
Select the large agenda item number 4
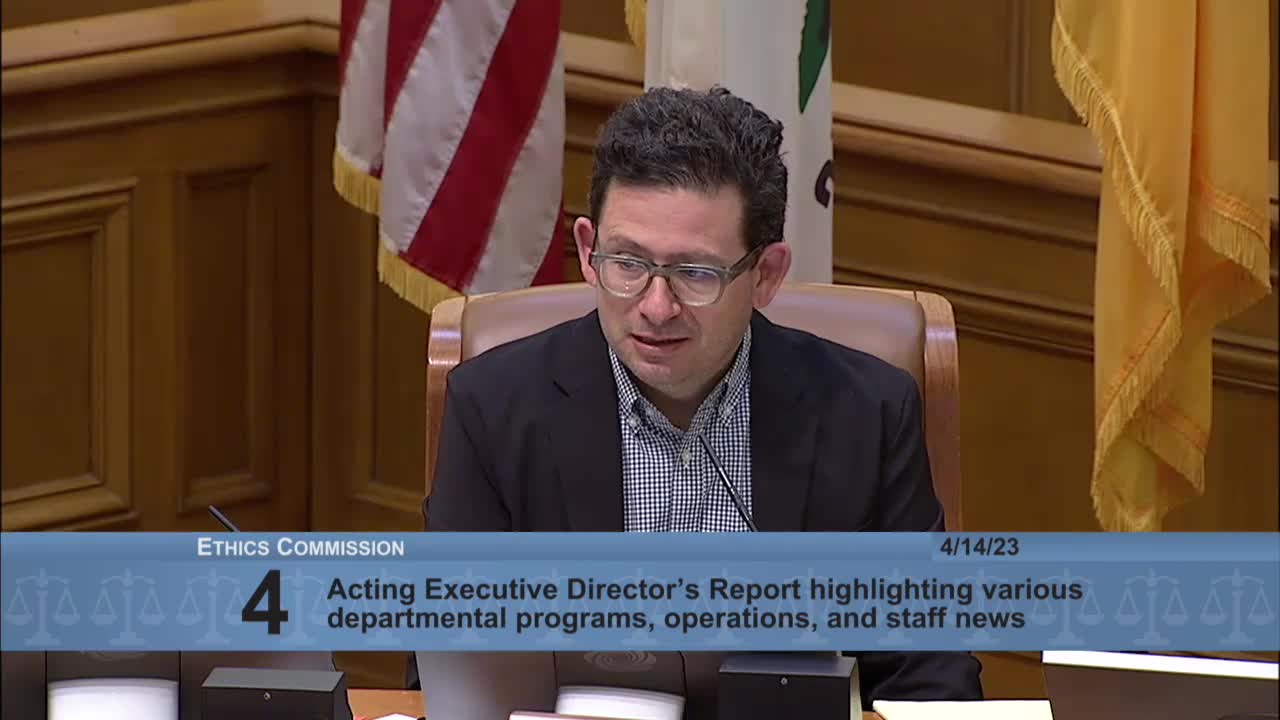click(x=263, y=600)
